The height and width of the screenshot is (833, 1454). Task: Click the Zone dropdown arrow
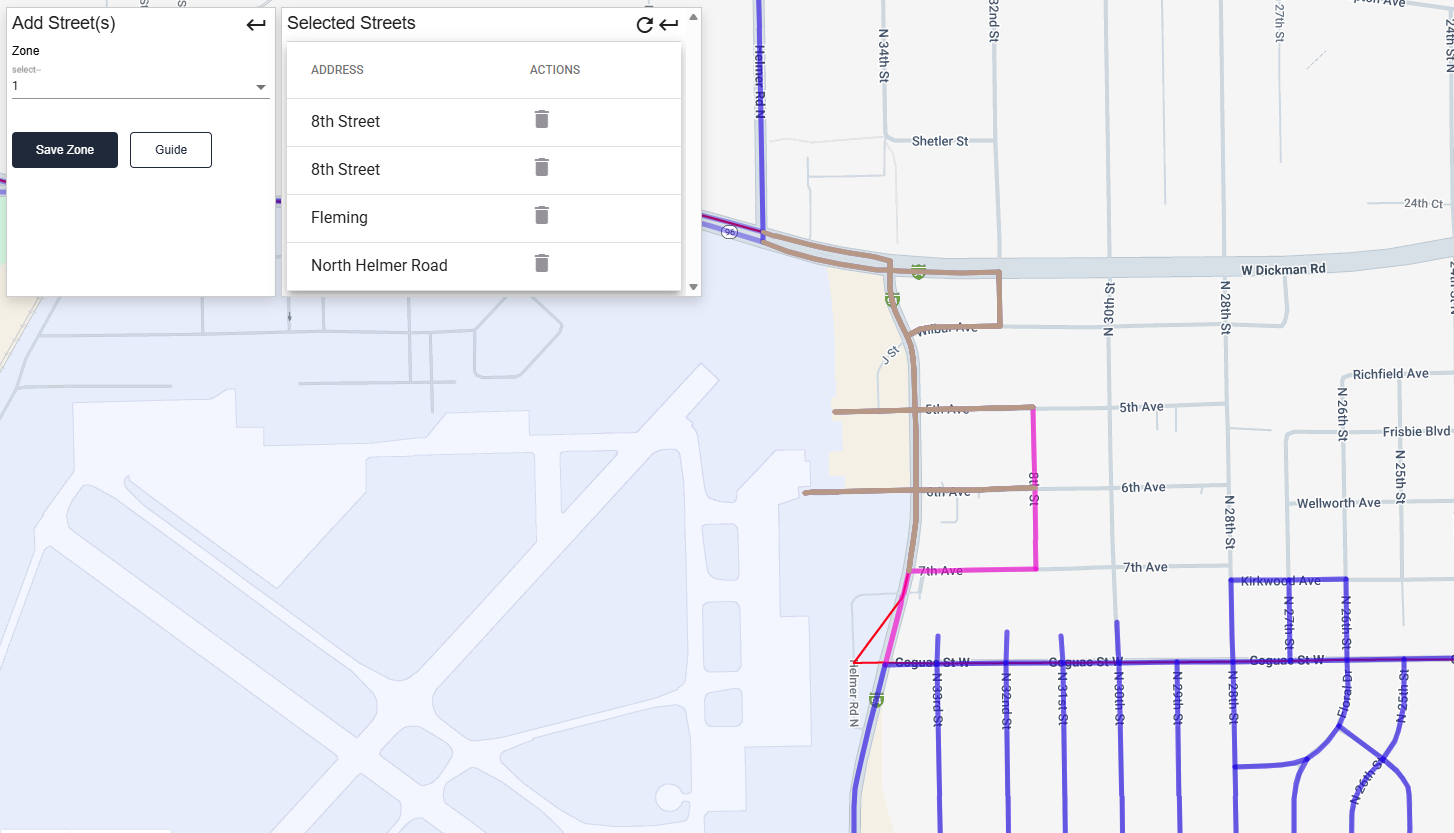(x=261, y=87)
